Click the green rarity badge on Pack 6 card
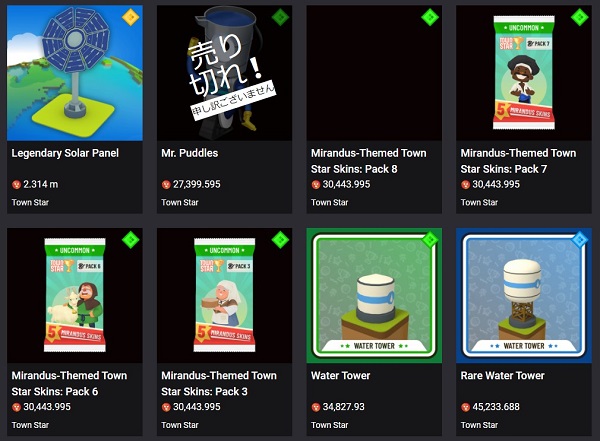 [130, 240]
